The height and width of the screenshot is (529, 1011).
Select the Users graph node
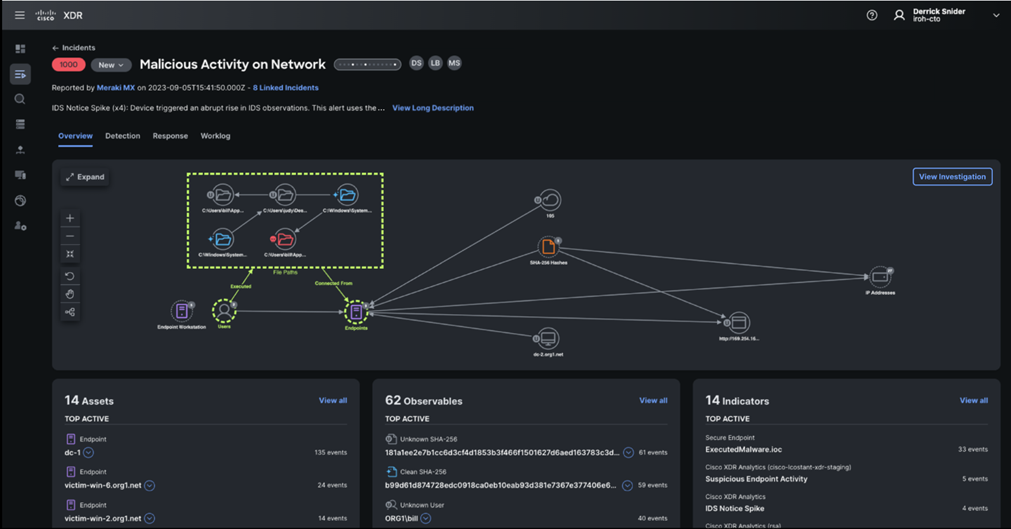[x=224, y=311]
